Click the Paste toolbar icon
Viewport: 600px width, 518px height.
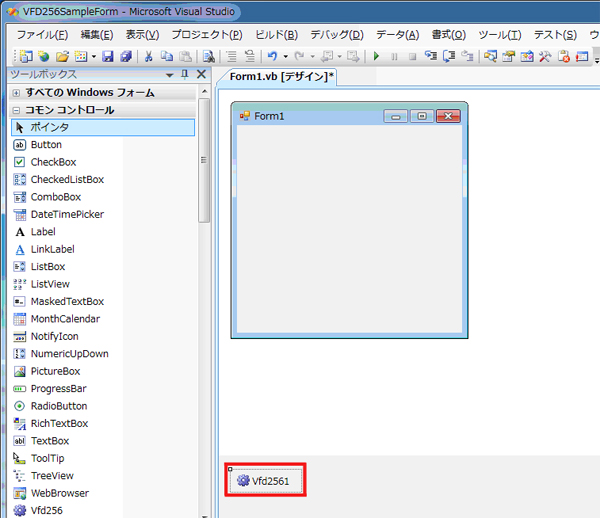point(186,57)
